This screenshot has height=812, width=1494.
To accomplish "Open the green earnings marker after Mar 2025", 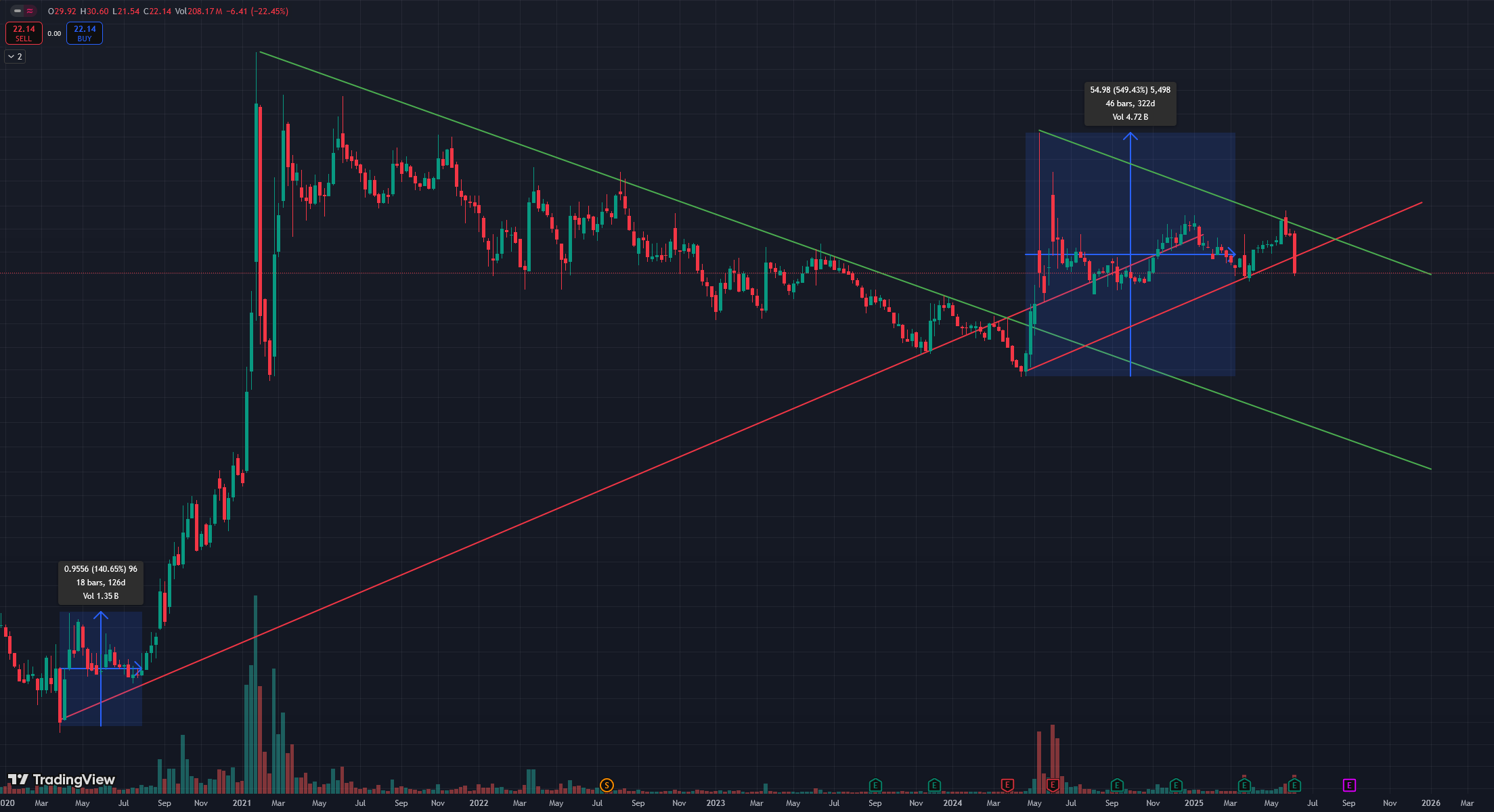I will (x=1244, y=785).
